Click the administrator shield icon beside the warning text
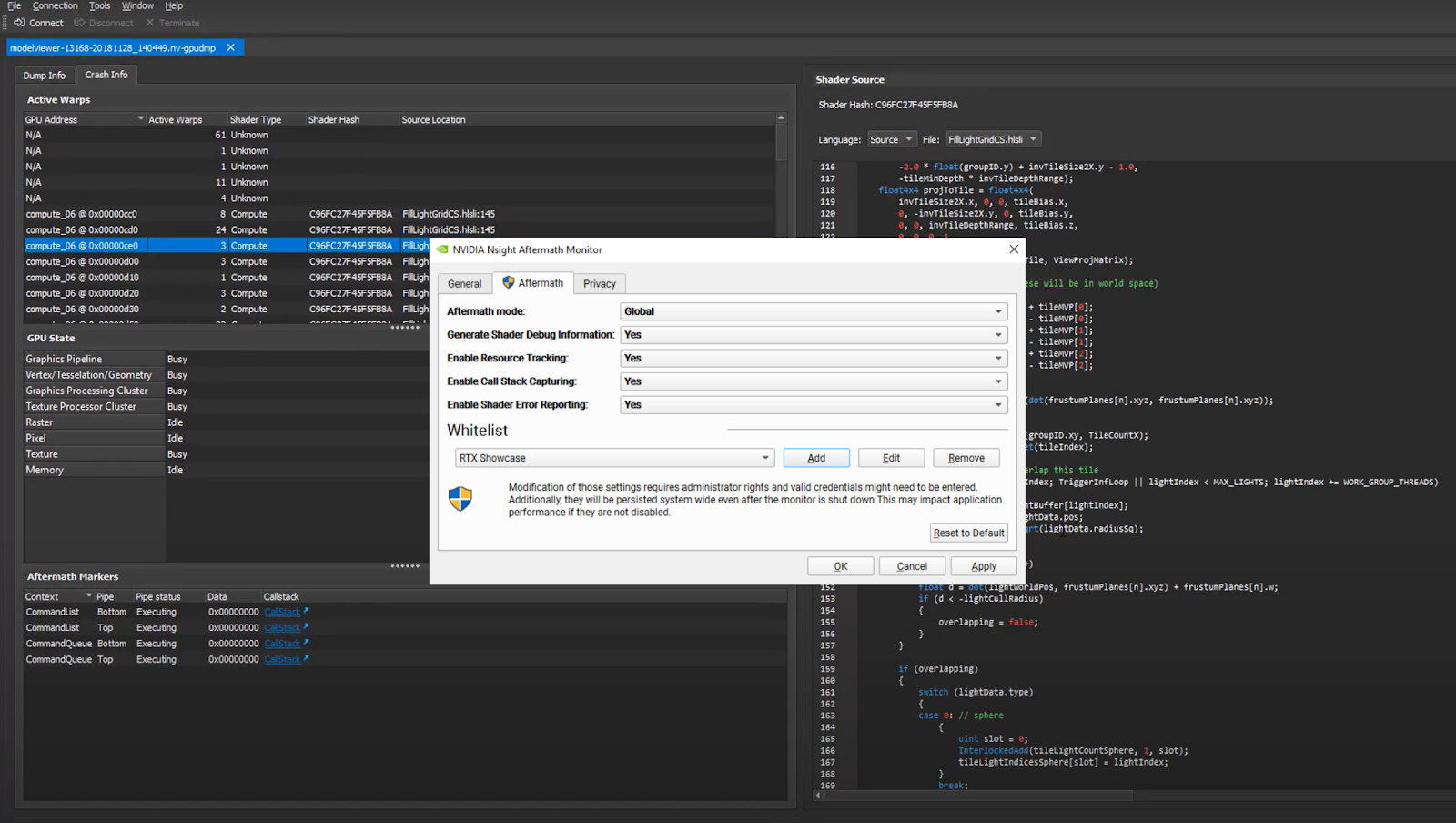The width and height of the screenshot is (1456, 823). (460, 499)
